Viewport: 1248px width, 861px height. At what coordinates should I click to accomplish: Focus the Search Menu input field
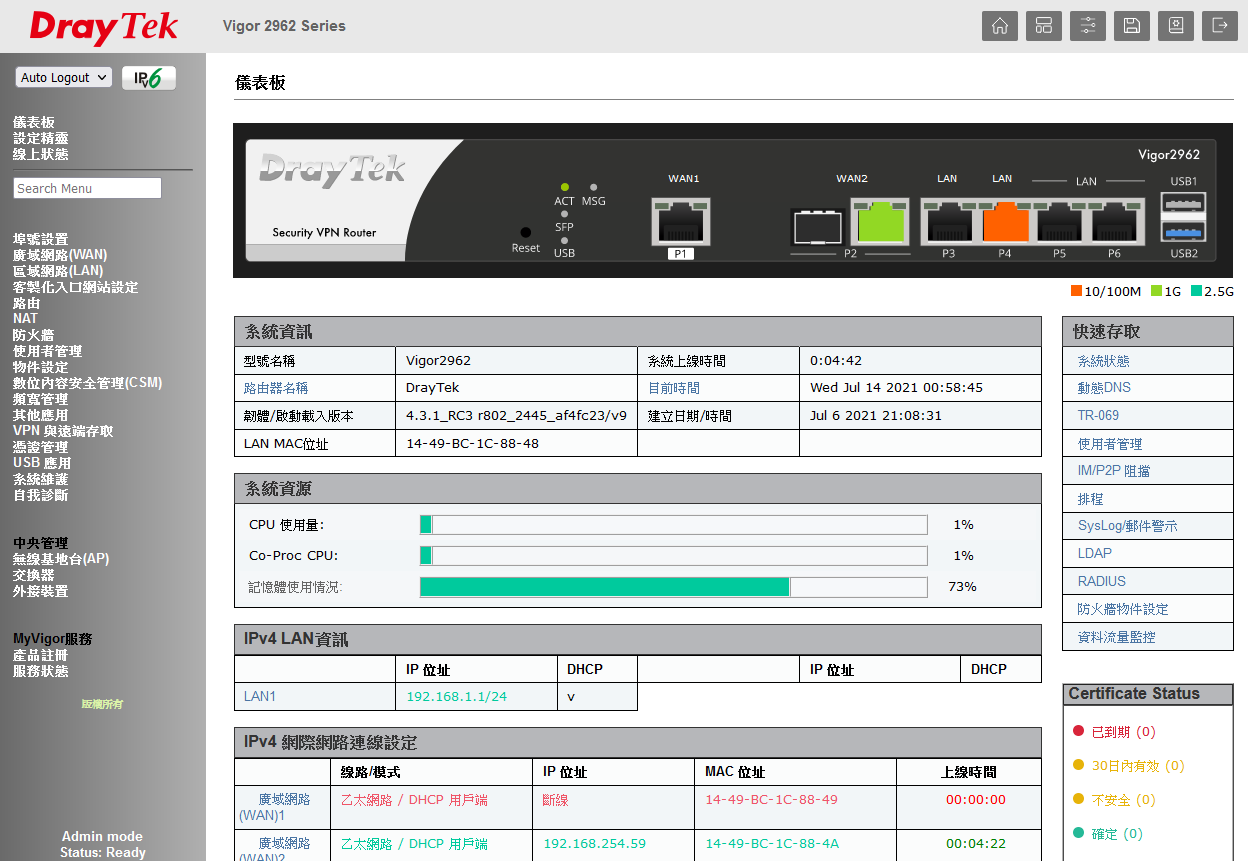tap(88, 188)
